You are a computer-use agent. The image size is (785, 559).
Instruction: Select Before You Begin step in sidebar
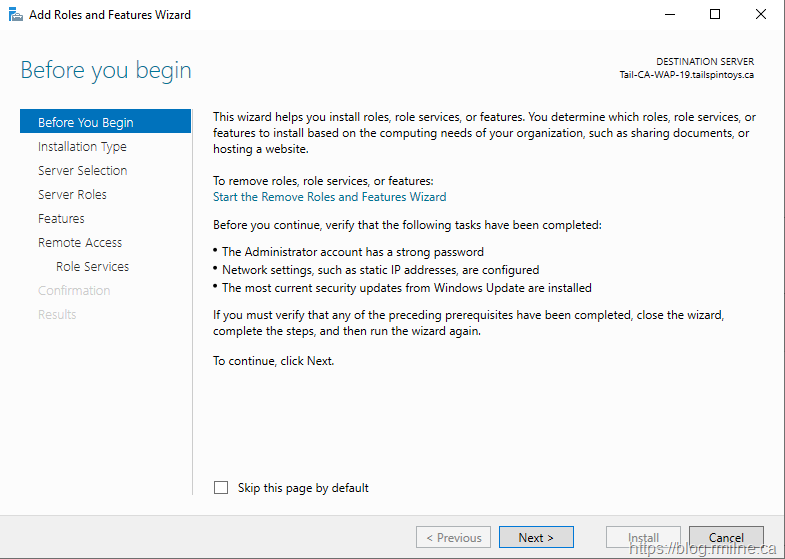(85, 123)
